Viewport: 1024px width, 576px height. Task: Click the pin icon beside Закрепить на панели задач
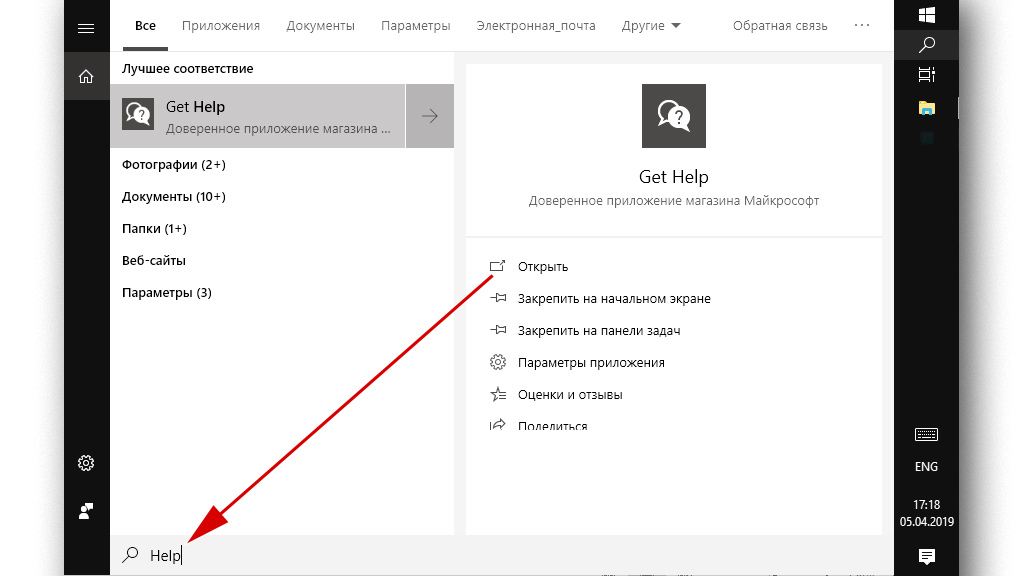pyautogui.click(x=498, y=330)
